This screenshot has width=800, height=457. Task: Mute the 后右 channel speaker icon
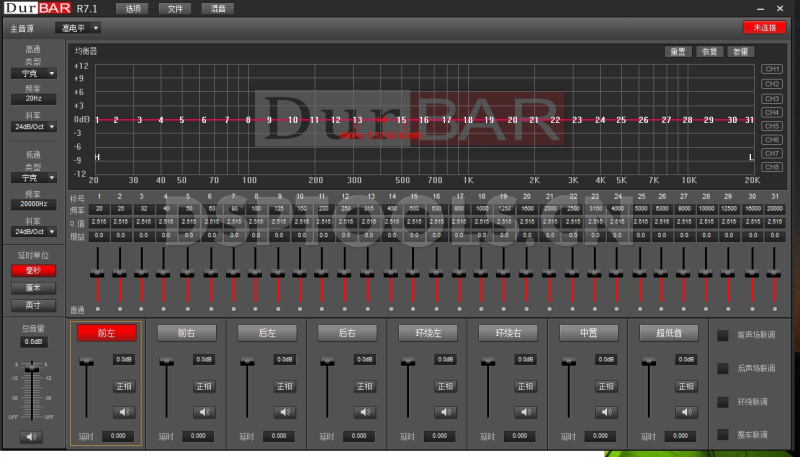(x=365, y=411)
